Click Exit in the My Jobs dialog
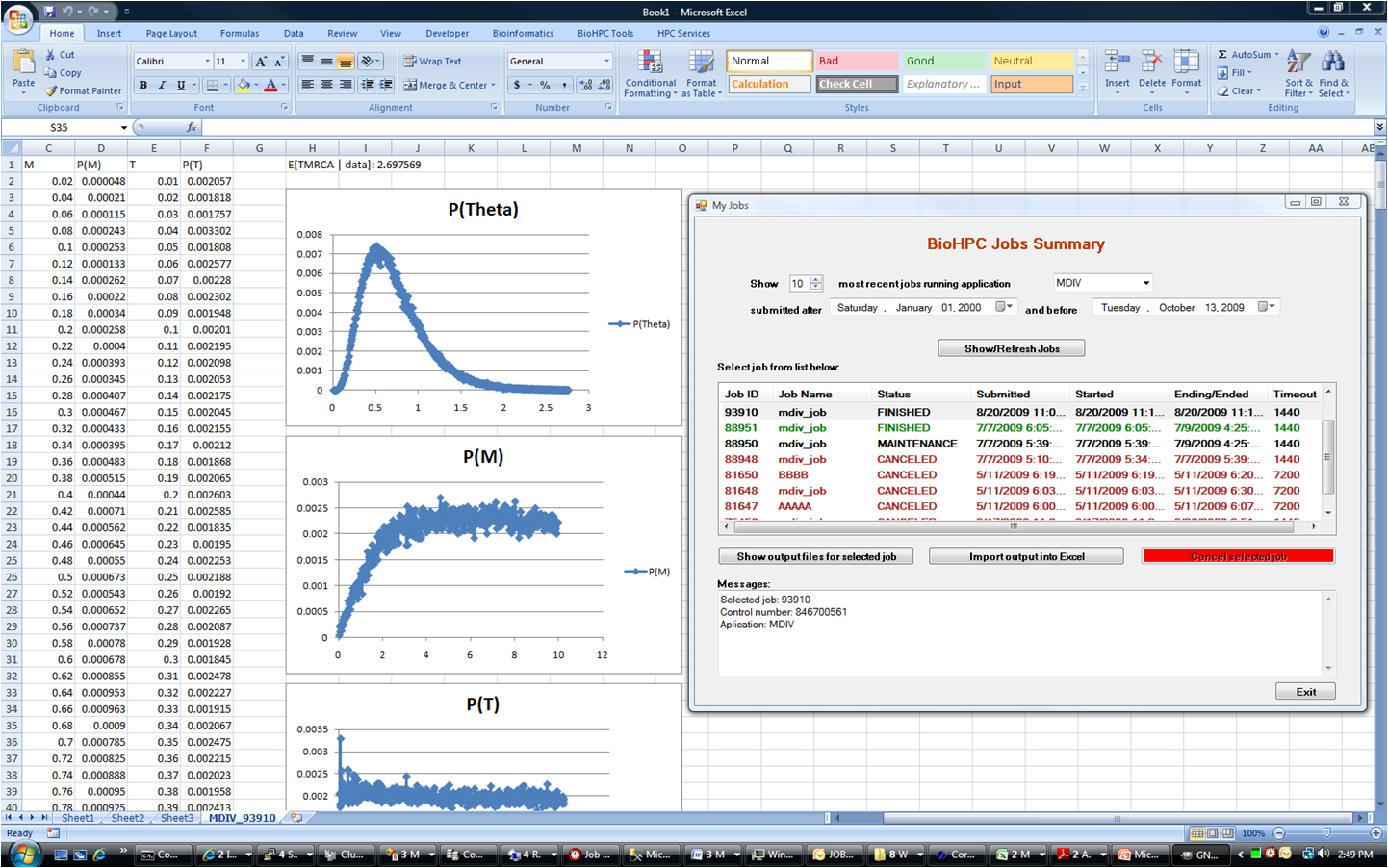Viewport: 1388px width, 868px height. coord(1305,692)
